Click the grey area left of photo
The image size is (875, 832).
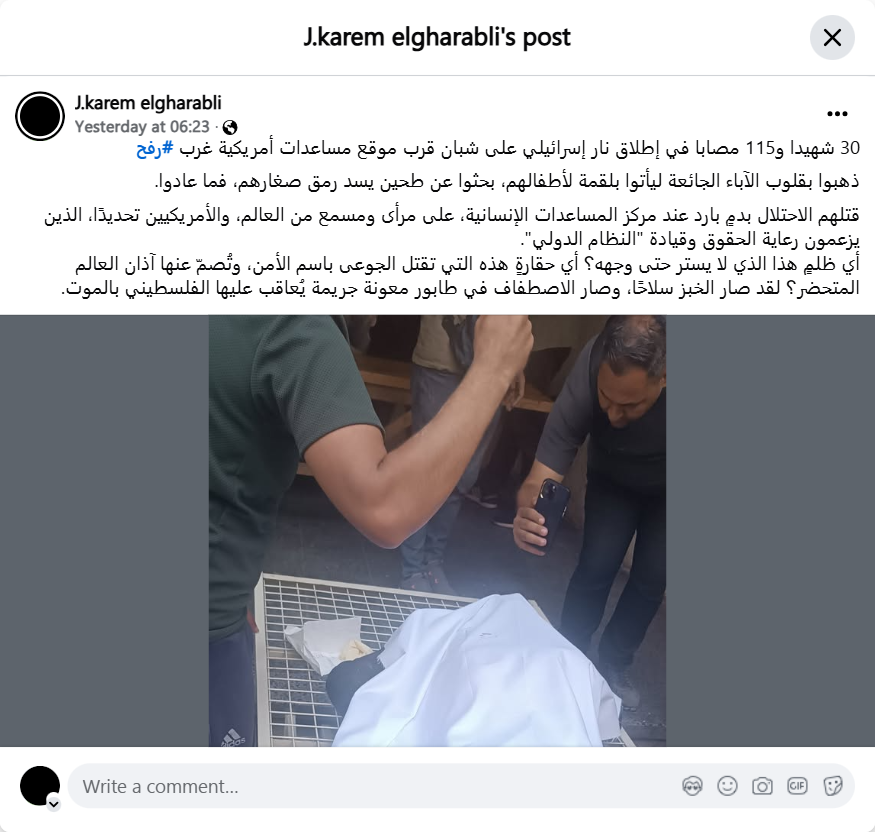(x=104, y=531)
